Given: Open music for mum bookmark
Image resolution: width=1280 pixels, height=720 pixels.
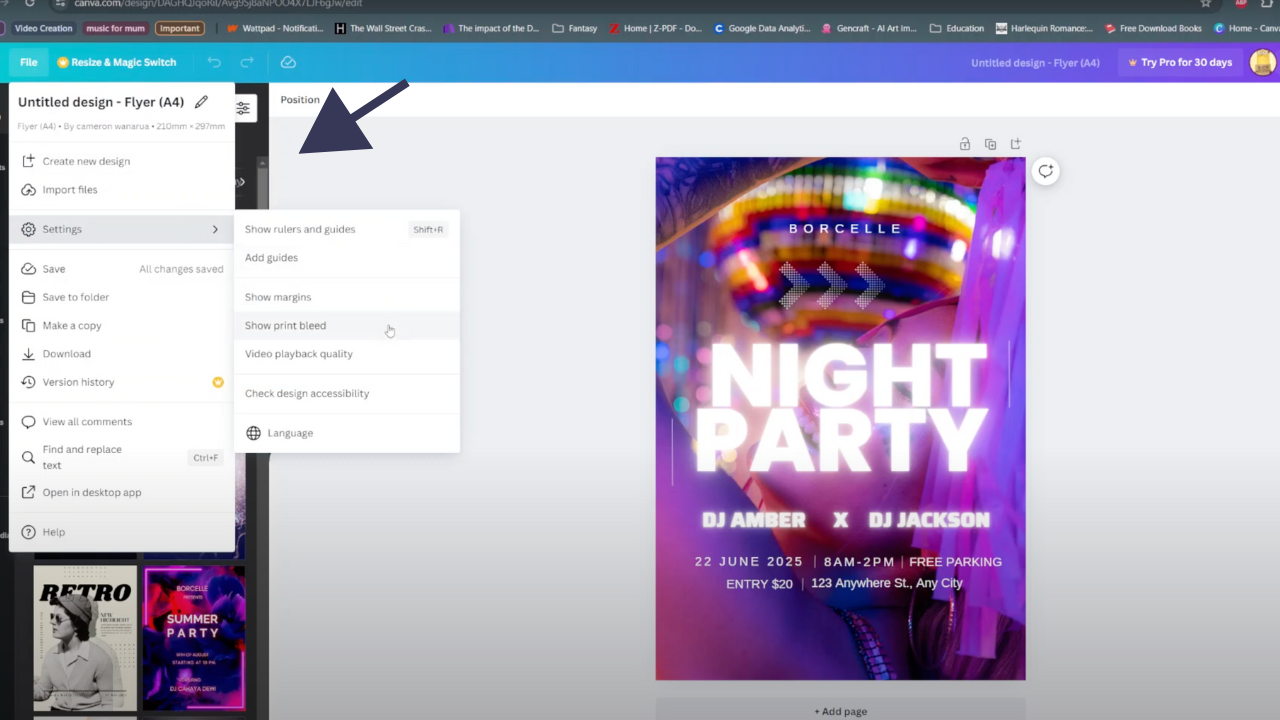Looking at the screenshot, I should click(115, 28).
